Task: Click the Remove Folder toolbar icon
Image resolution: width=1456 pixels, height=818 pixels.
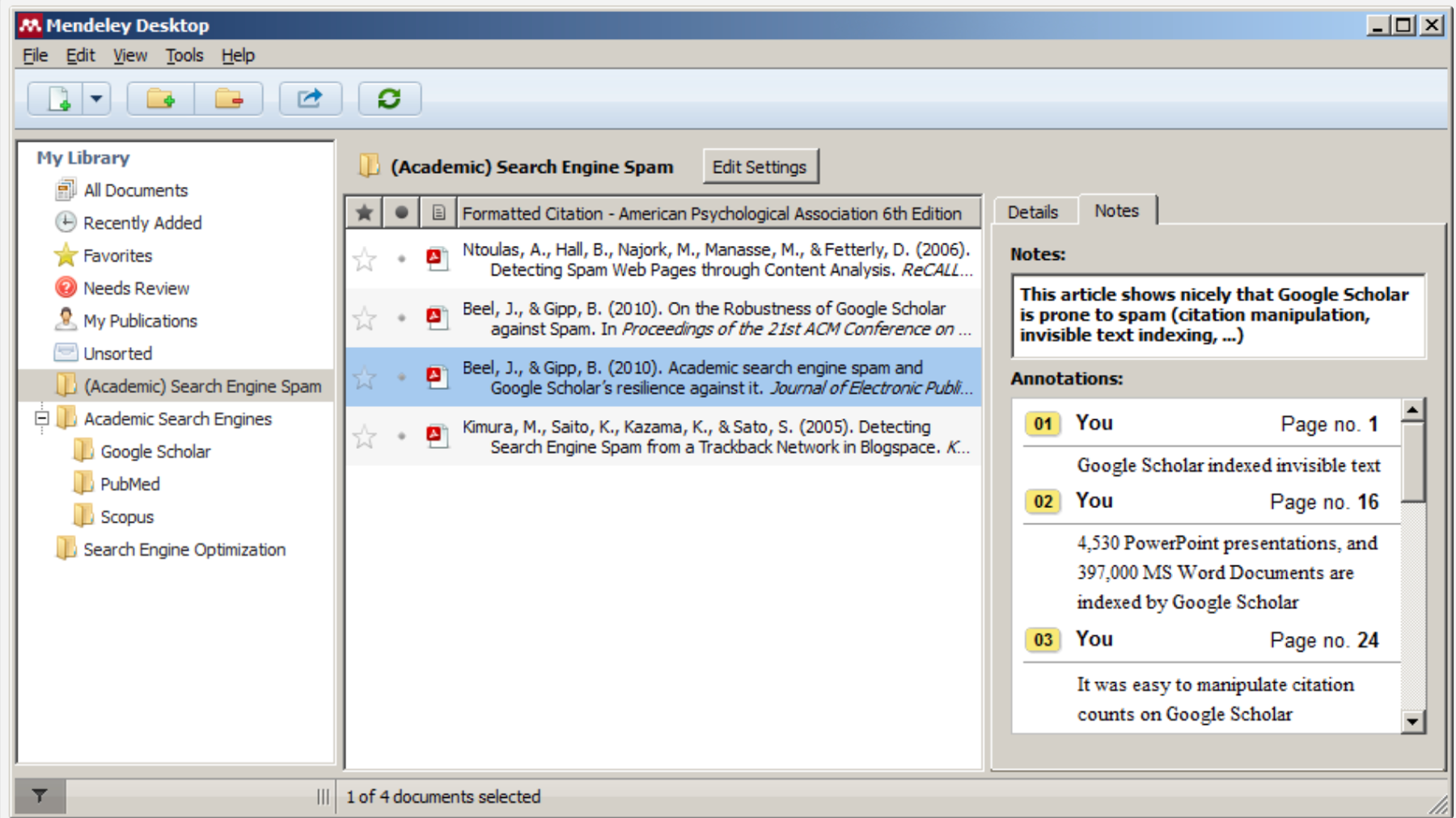Action: pos(229,99)
